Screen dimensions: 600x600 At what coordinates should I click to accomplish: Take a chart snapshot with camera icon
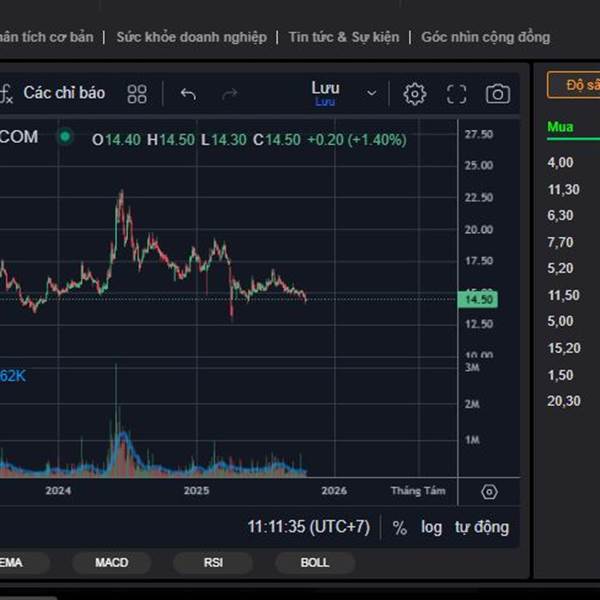498,94
